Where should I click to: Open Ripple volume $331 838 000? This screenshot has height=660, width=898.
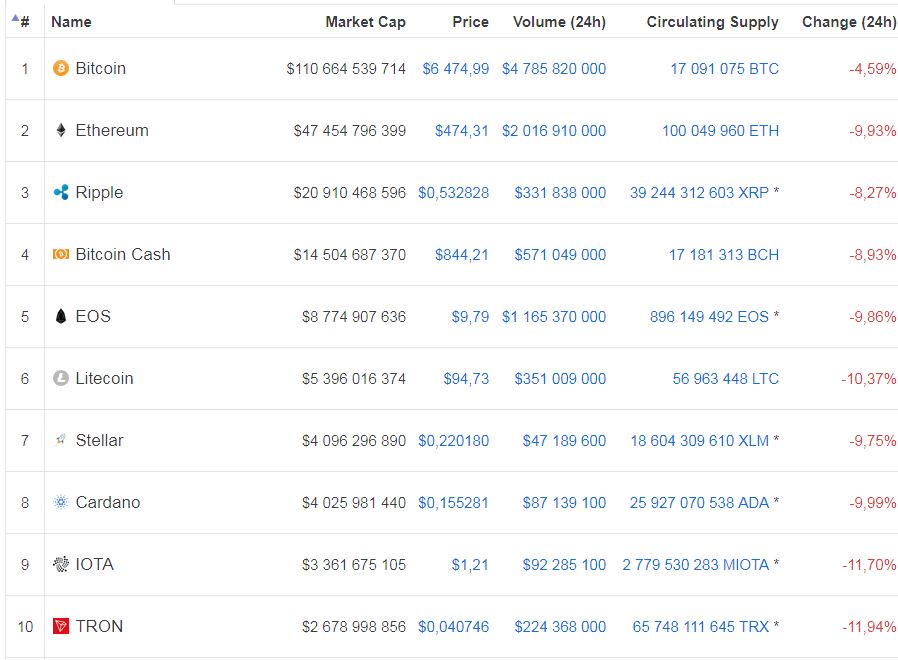pos(560,193)
